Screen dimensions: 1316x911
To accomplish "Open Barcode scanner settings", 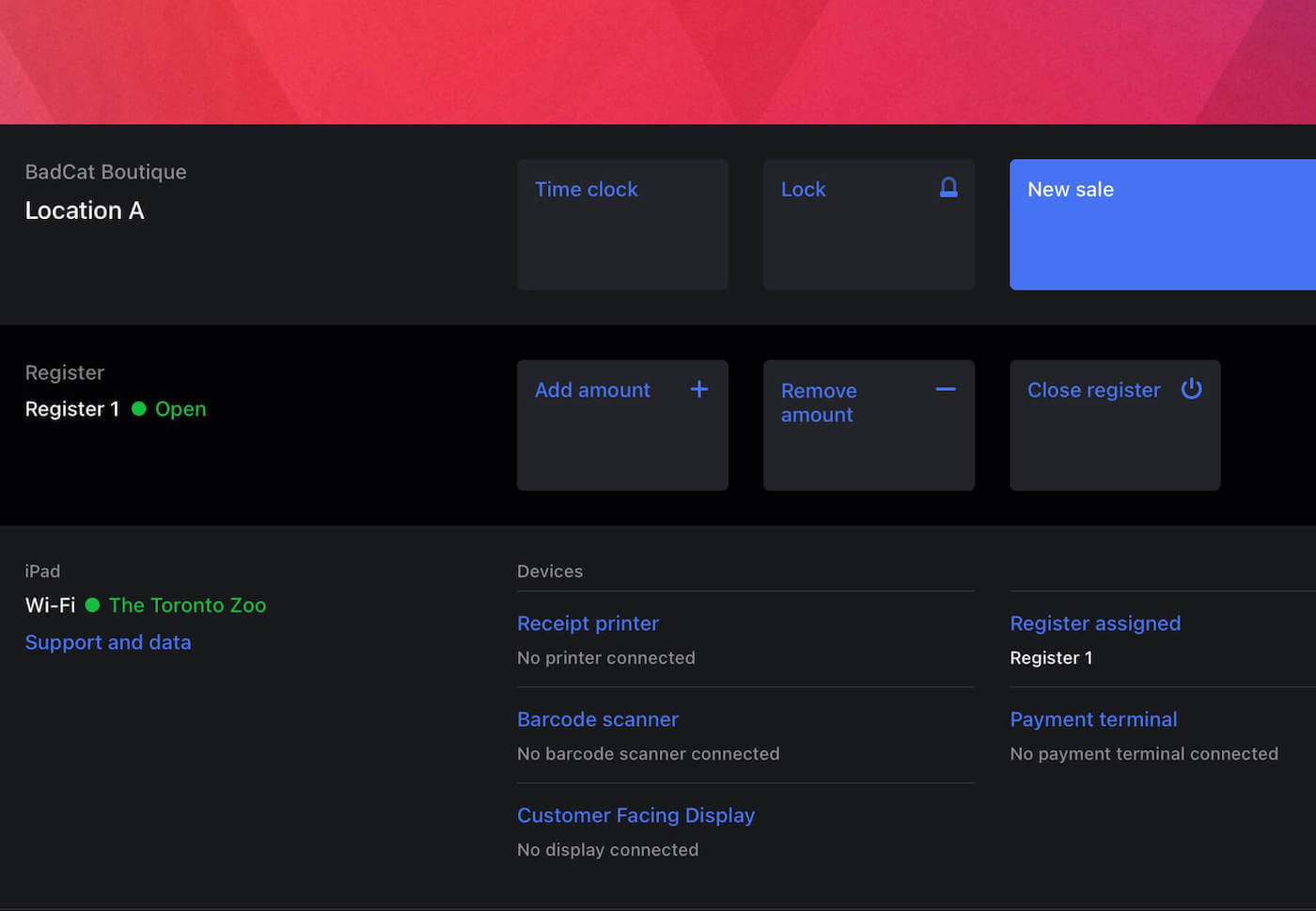I will (598, 719).
